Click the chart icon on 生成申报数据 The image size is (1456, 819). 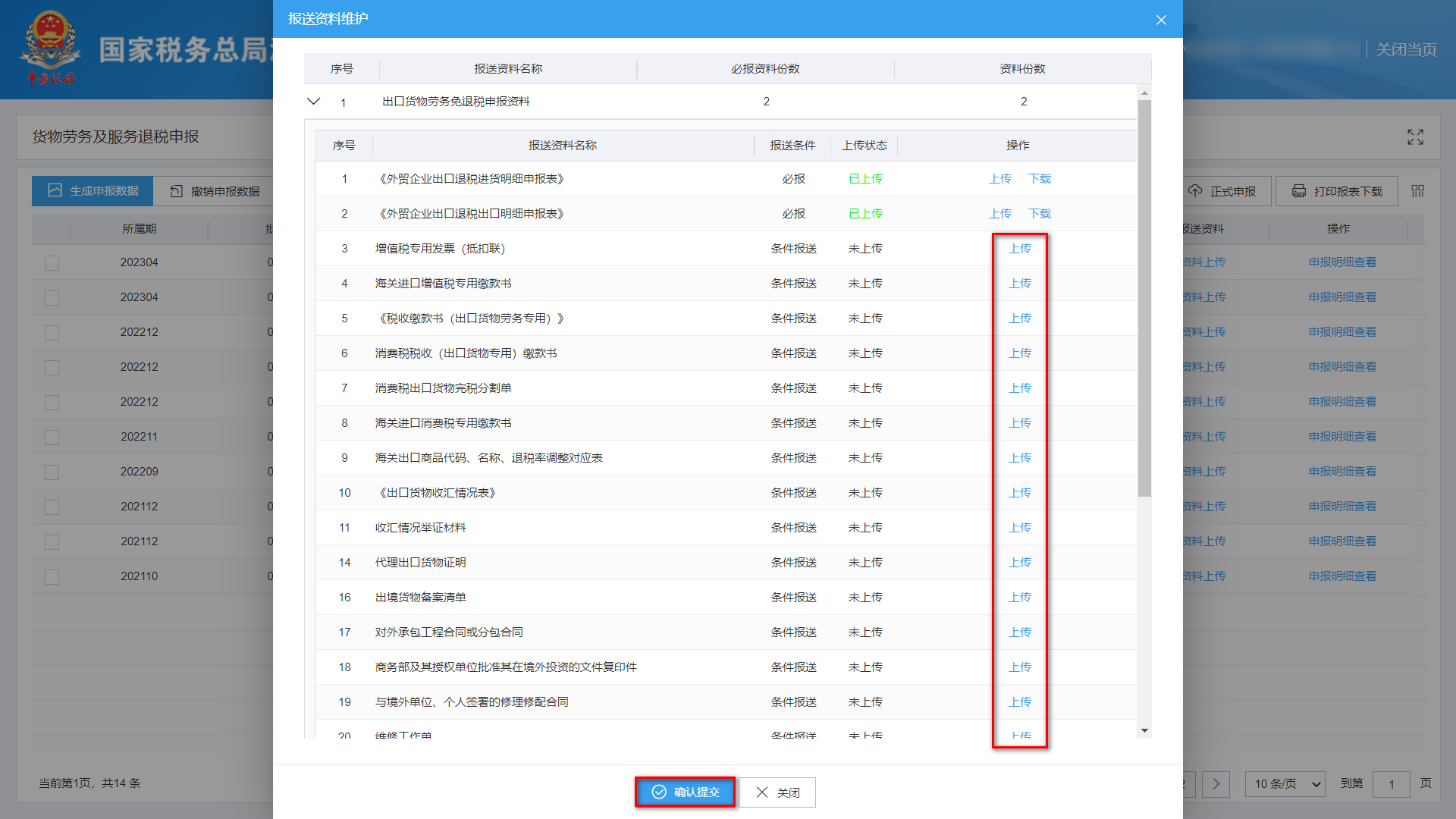tap(55, 191)
